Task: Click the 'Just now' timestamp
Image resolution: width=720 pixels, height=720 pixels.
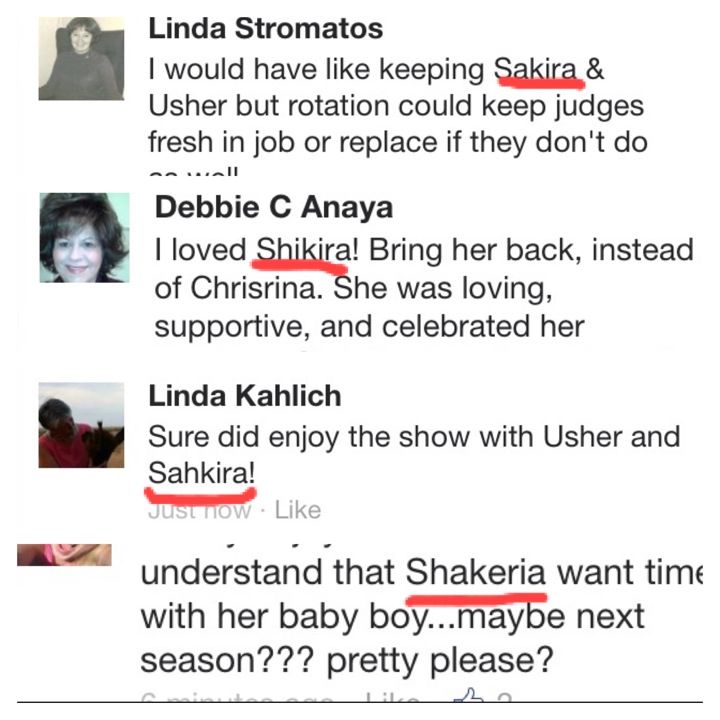Action: tap(199, 510)
